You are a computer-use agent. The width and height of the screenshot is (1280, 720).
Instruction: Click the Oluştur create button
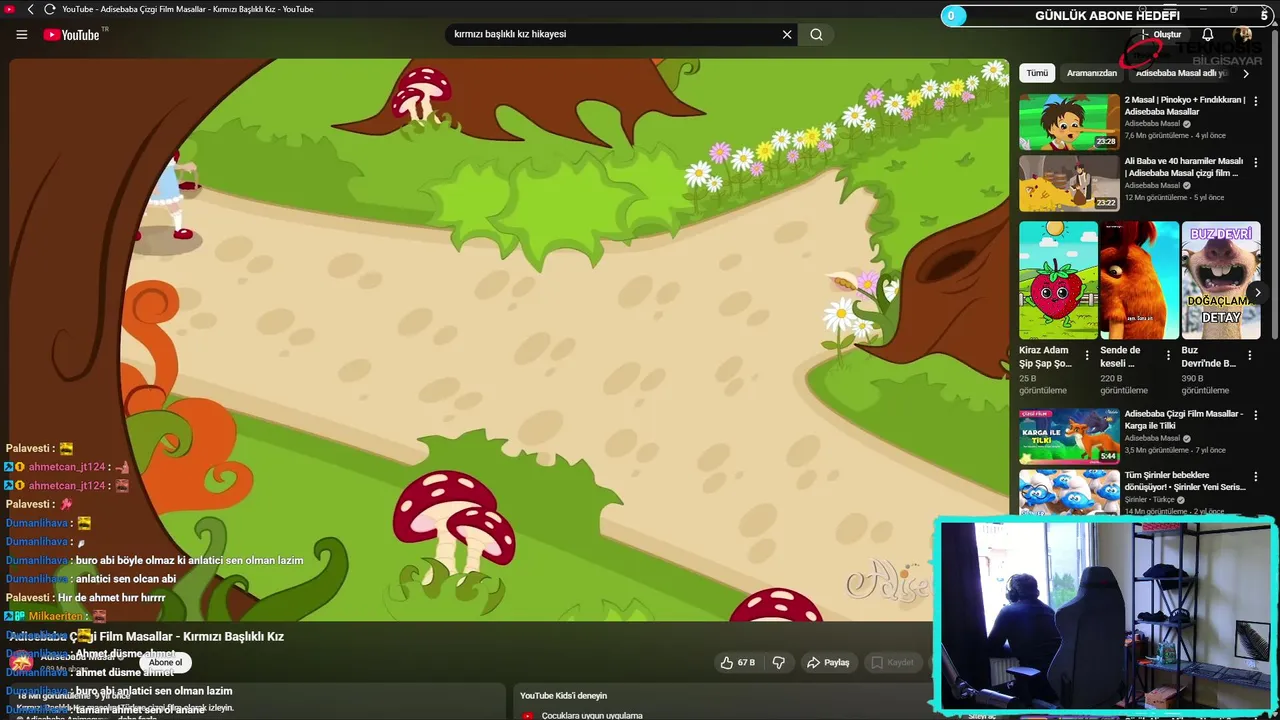tap(1161, 35)
